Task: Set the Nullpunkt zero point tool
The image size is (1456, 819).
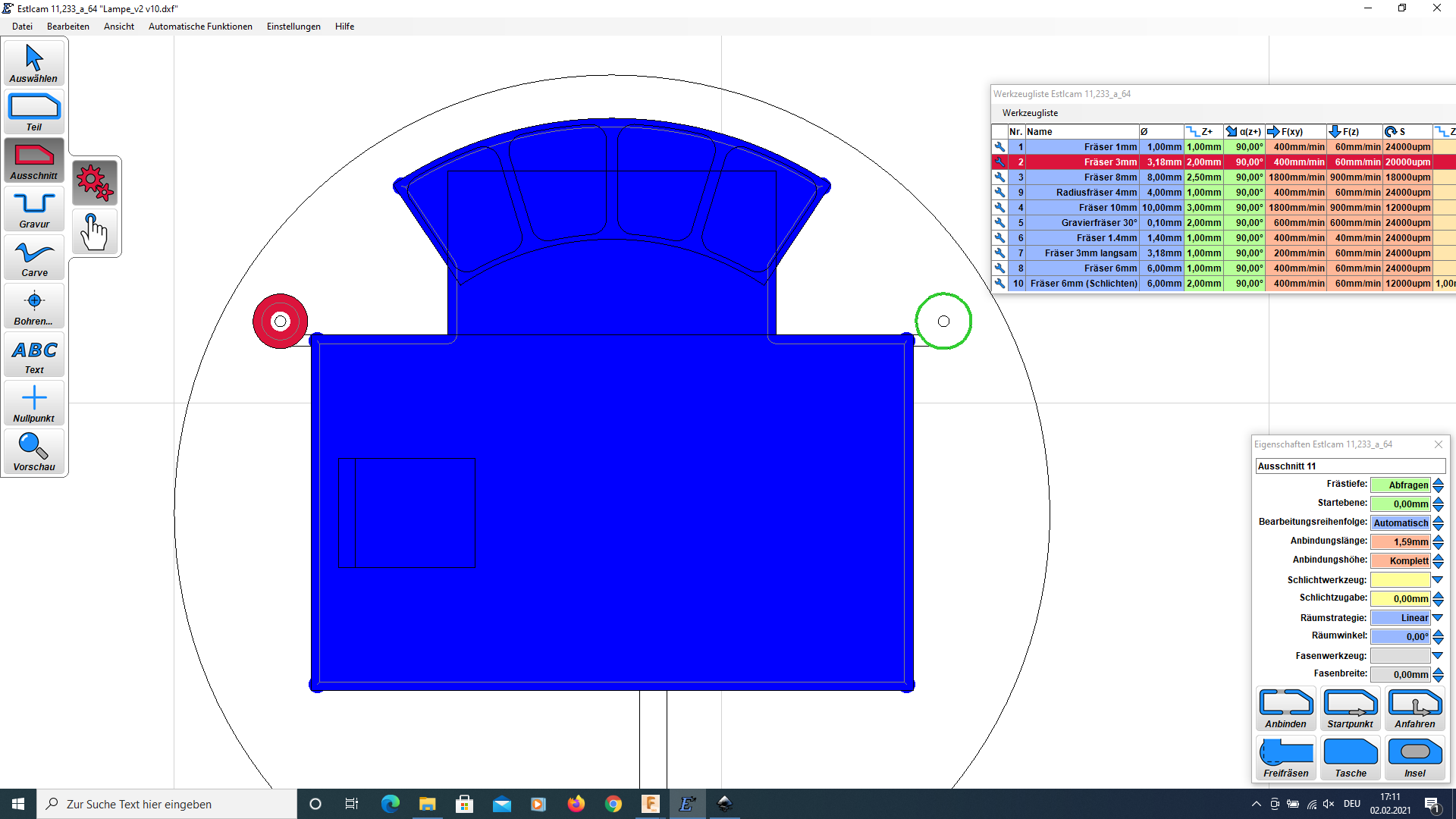Action: pos(34,403)
